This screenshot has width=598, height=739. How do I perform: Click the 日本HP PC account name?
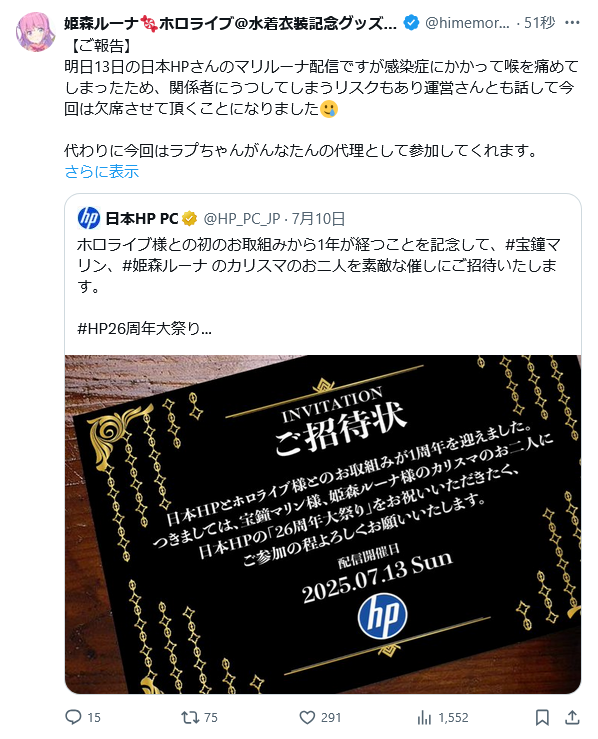tap(142, 219)
